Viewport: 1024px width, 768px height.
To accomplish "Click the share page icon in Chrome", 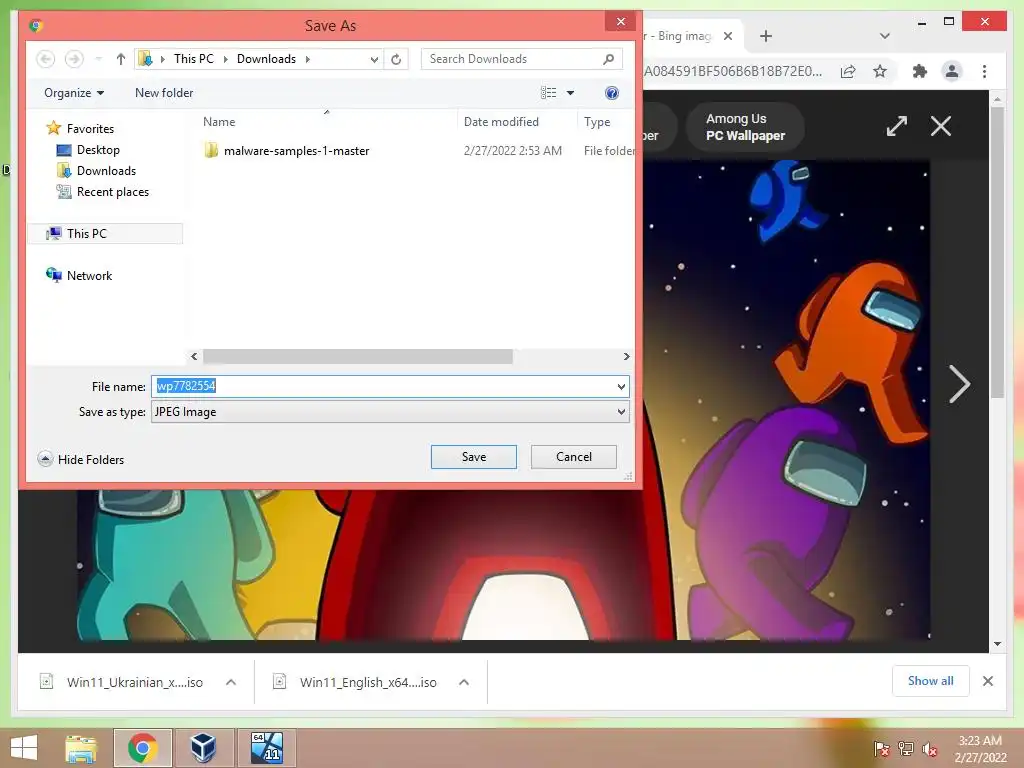I will (848, 71).
